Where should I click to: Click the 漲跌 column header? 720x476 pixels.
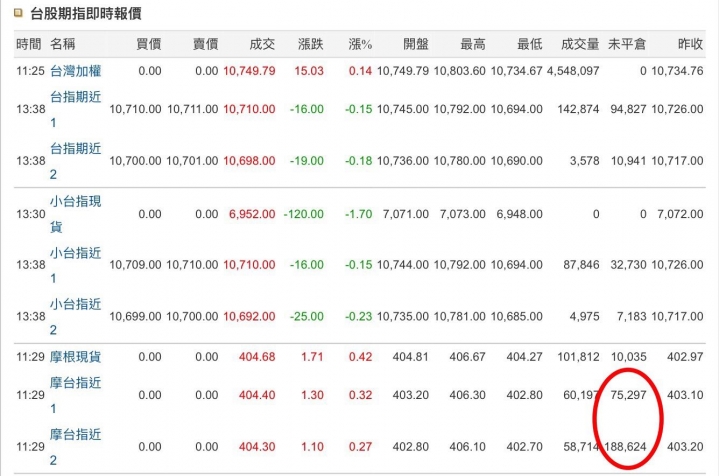pyautogui.click(x=311, y=44)
